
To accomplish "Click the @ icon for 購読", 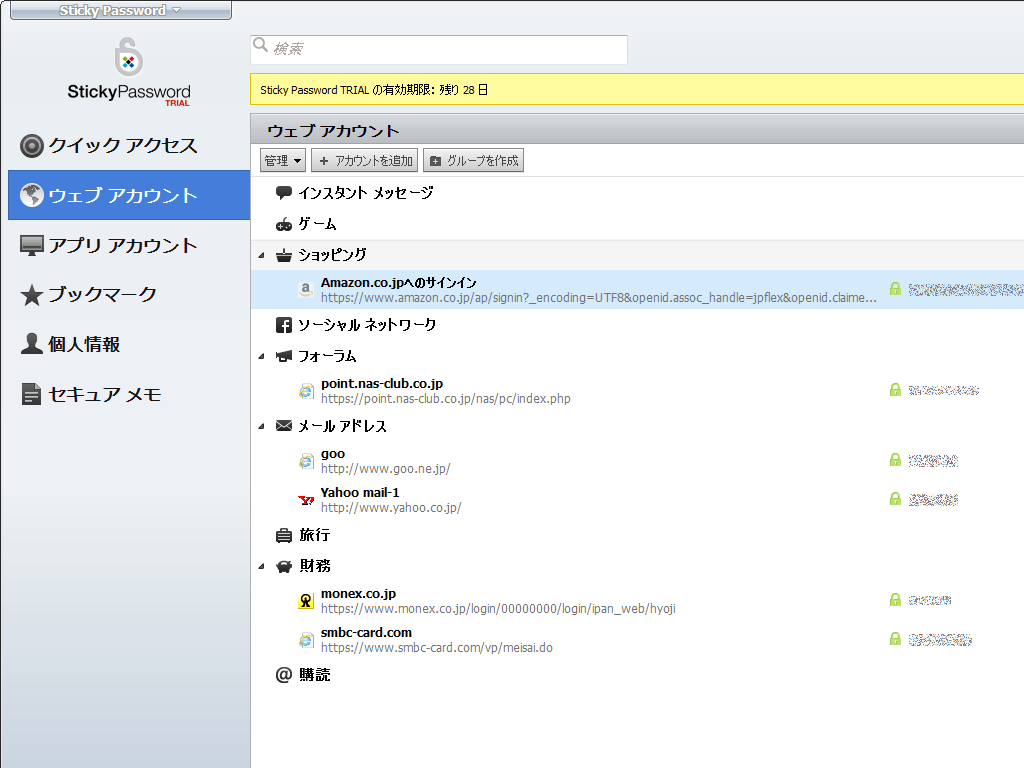I will [283, 675].
